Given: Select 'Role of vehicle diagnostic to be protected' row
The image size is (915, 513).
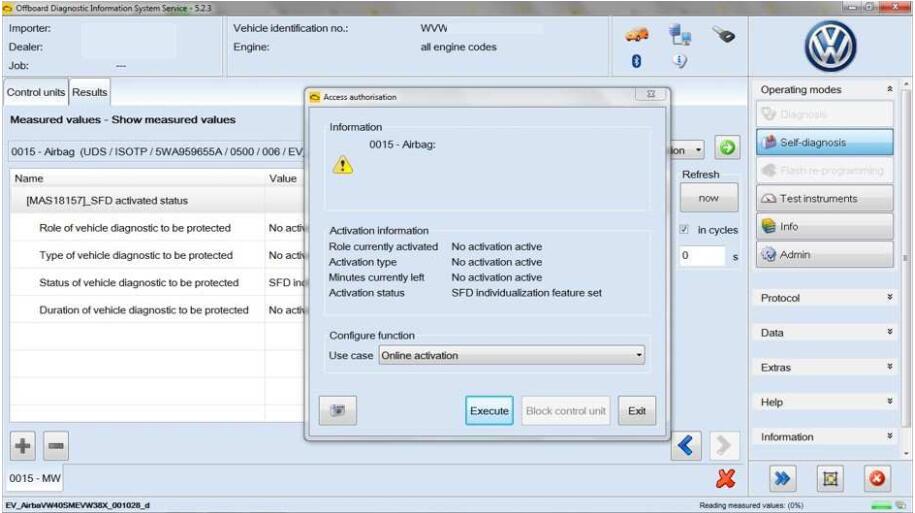Looking at the screenshot, I should click(x=158, y=228).
